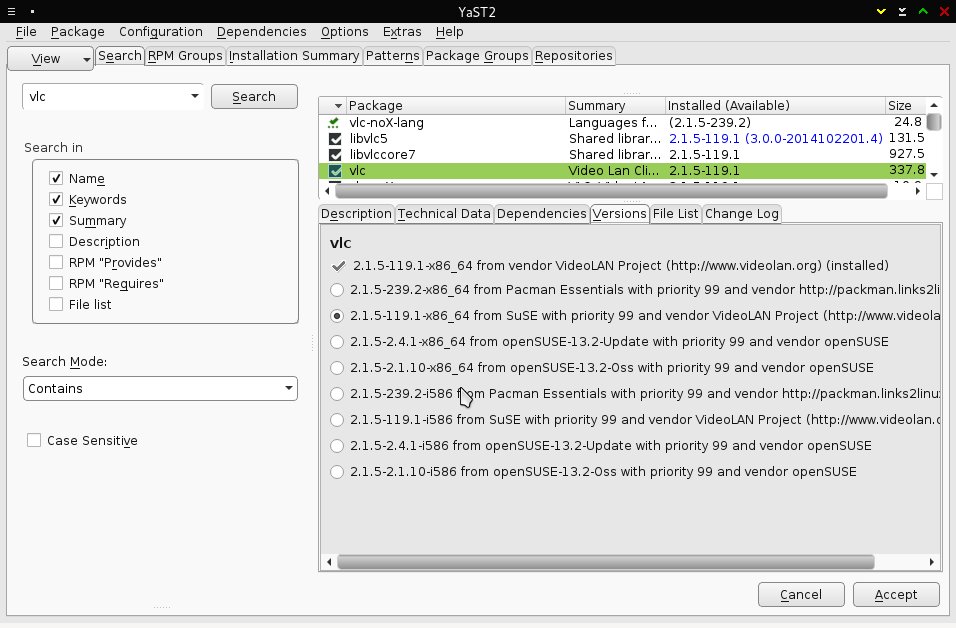Enable the Case Sensitive checkbox
956x628 pixels.
click(34, 440)
